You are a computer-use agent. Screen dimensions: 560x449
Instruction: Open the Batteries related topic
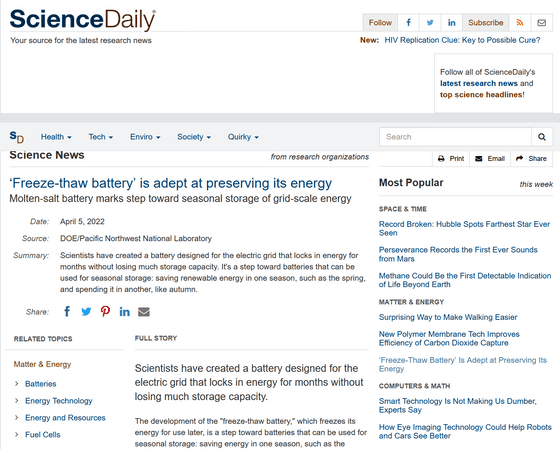click(x=41, y=384)
